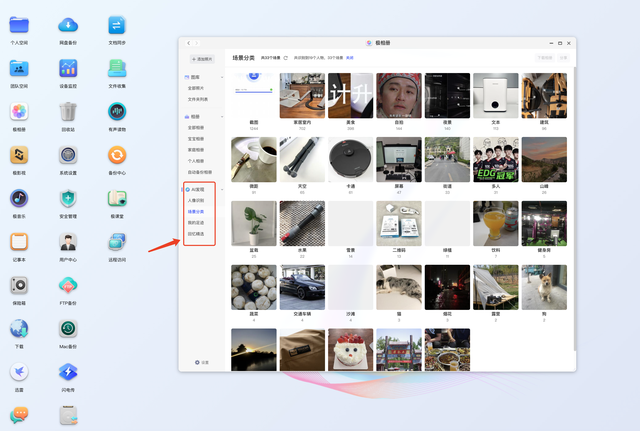The width and height of the screenshot is (640, 431).
Task: Open the 盆栽 plant scene thumbnail
Action: [x=254, y=223]
